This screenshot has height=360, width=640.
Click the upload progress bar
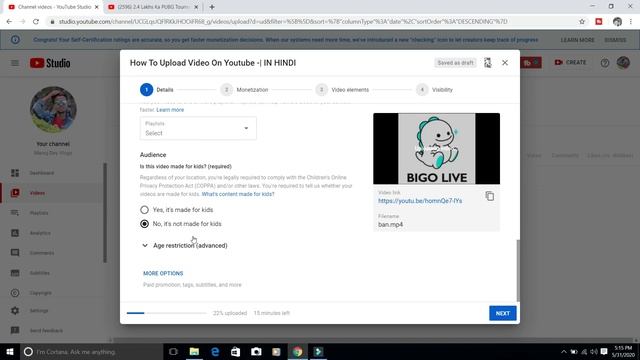click(167, 313)
